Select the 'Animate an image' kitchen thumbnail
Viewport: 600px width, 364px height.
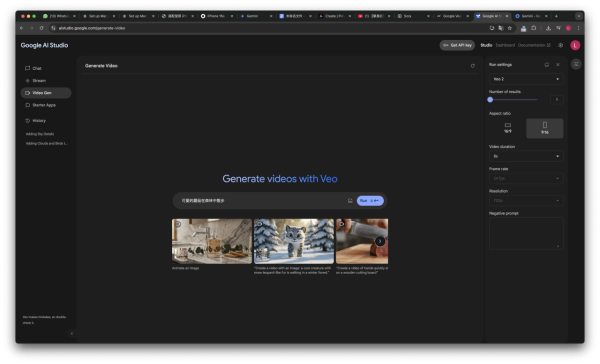click(212, 241)
